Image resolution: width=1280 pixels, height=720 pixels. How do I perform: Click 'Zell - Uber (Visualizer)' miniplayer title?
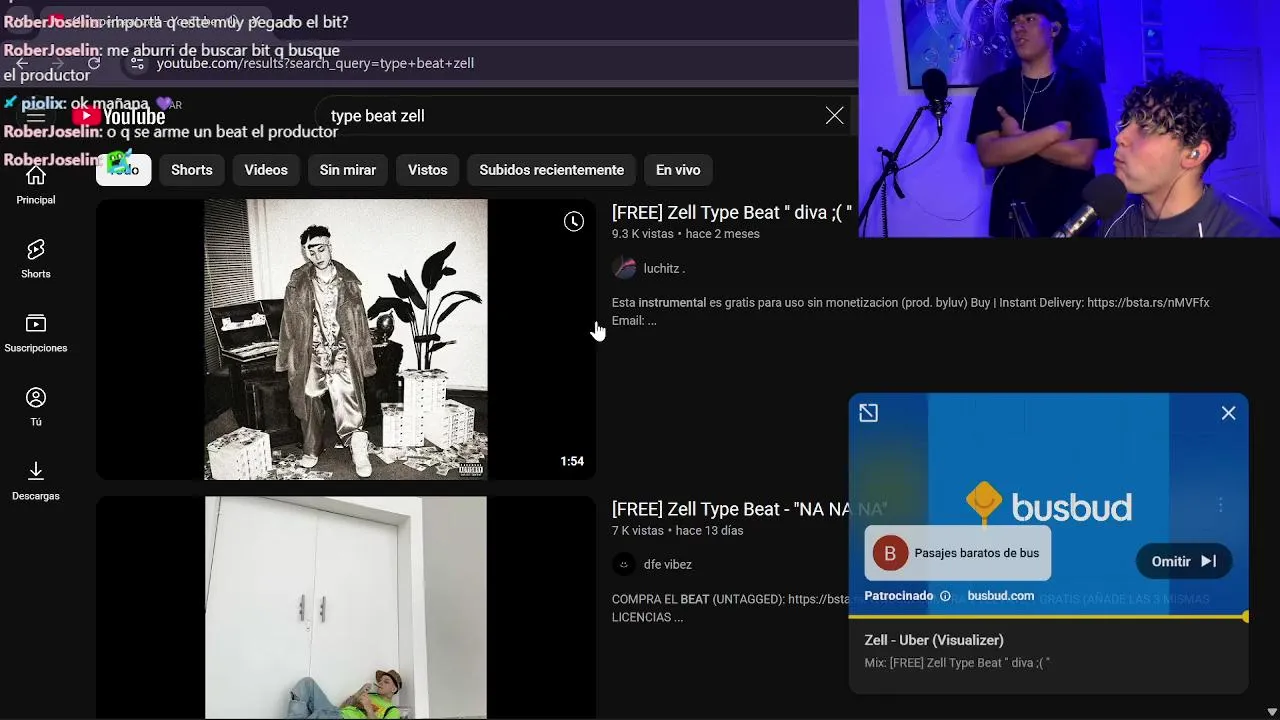(x=934, y=640)
